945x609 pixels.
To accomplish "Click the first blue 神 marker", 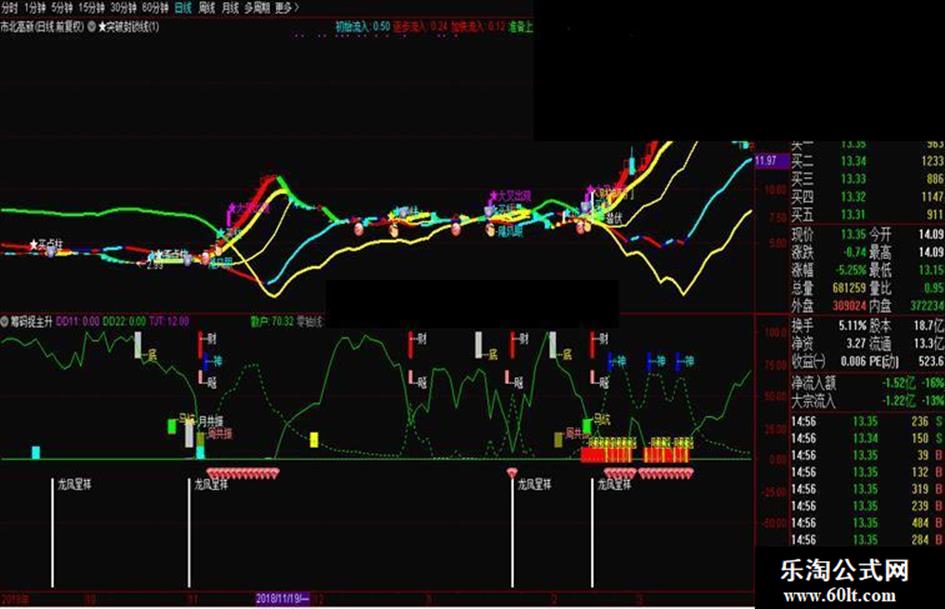I will pyautogui.click(x=212, y=361).
